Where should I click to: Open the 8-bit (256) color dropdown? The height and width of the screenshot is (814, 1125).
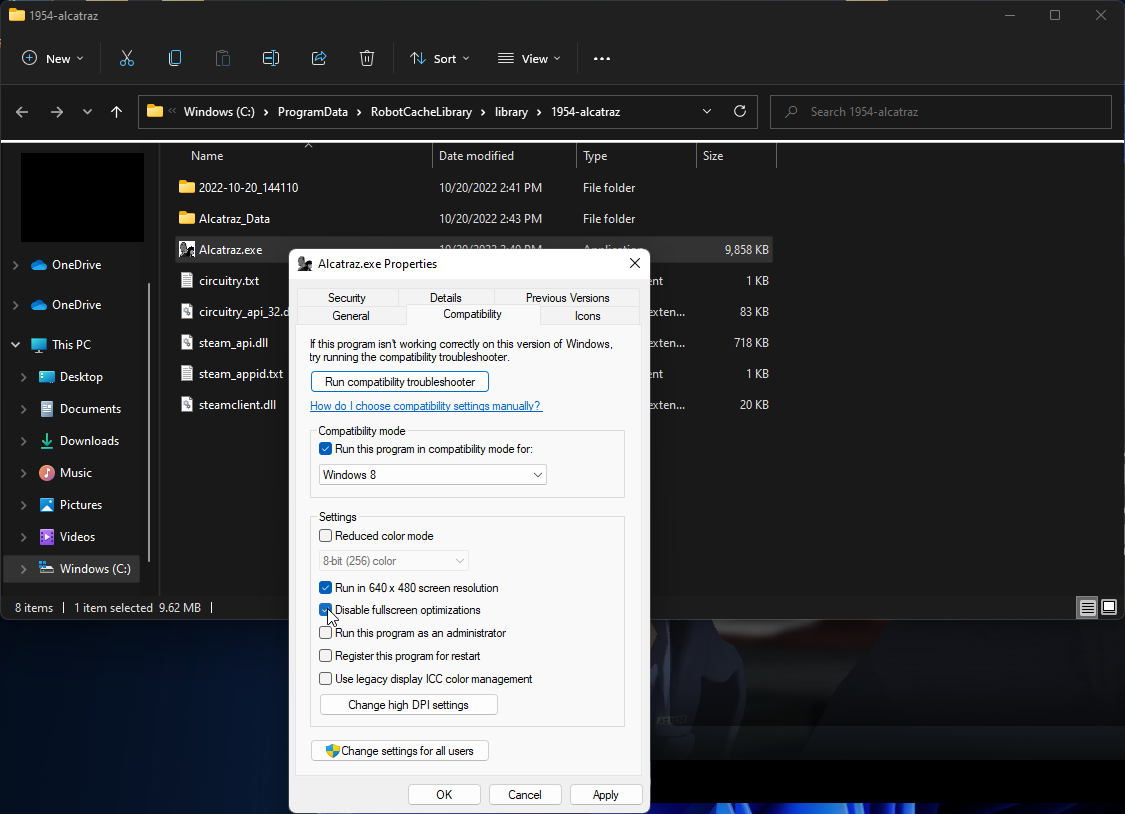pos(394,561)
